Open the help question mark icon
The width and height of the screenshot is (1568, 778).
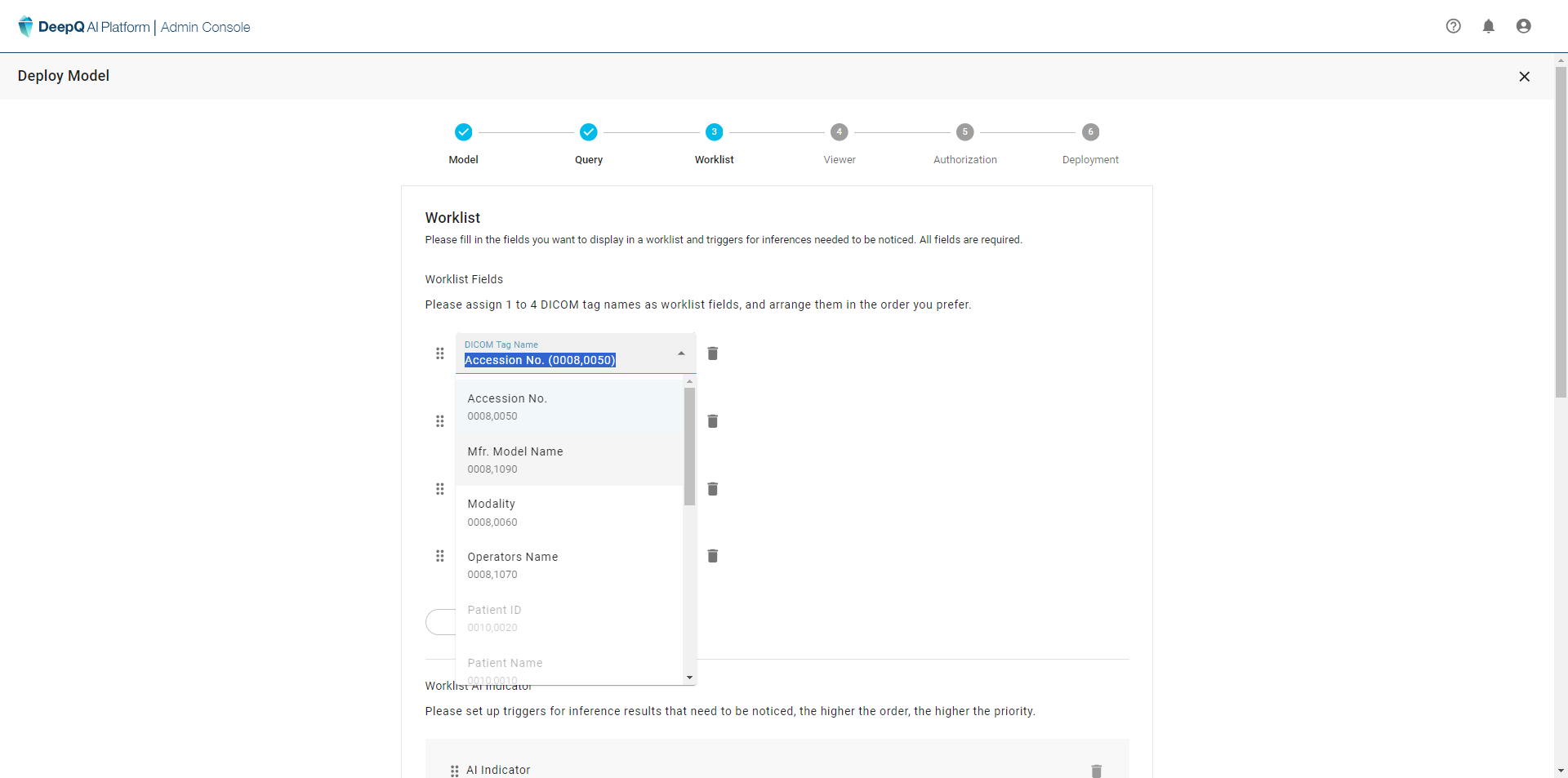point(1453,26)
